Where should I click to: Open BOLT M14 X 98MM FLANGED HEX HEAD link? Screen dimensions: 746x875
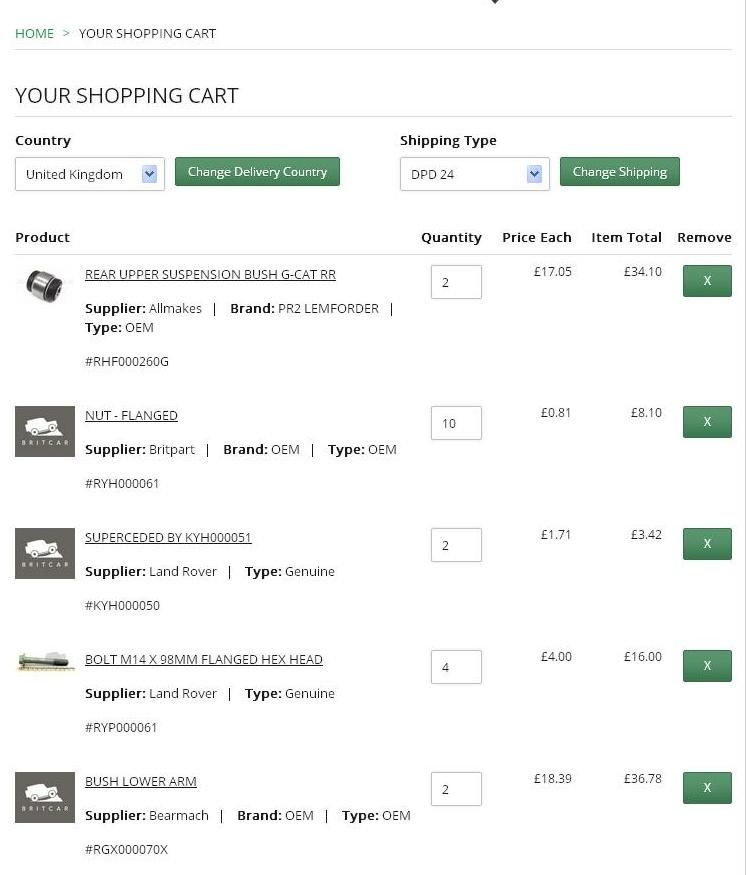coord(204,660)
